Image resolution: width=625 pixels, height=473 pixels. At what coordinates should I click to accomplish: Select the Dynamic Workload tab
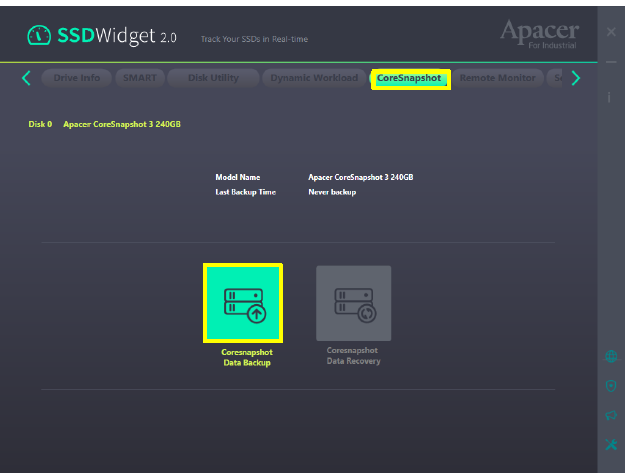point(314,78)
